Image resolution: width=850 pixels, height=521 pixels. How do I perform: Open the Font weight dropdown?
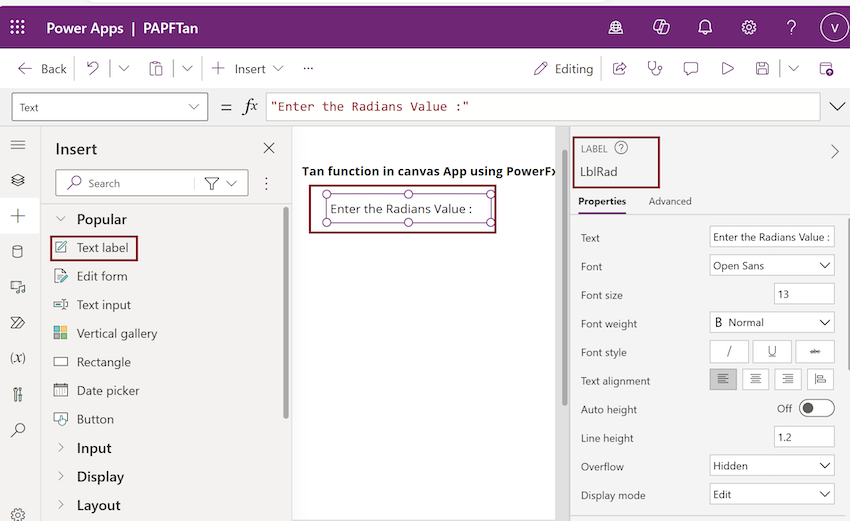771,323
